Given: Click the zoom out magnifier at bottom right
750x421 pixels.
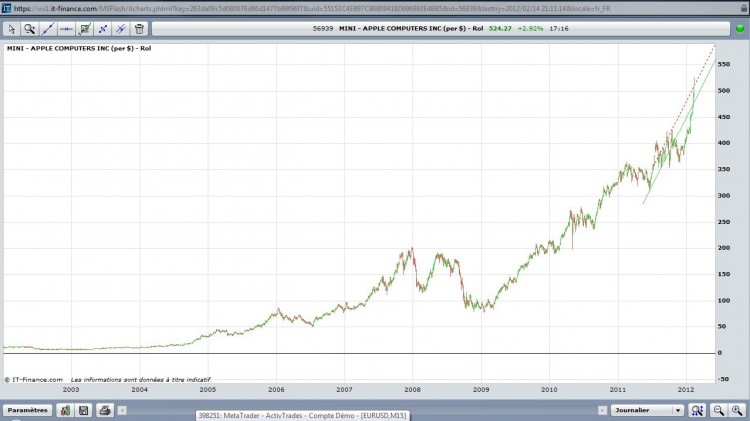Looking at the screenshot, I should click(718, 410).
